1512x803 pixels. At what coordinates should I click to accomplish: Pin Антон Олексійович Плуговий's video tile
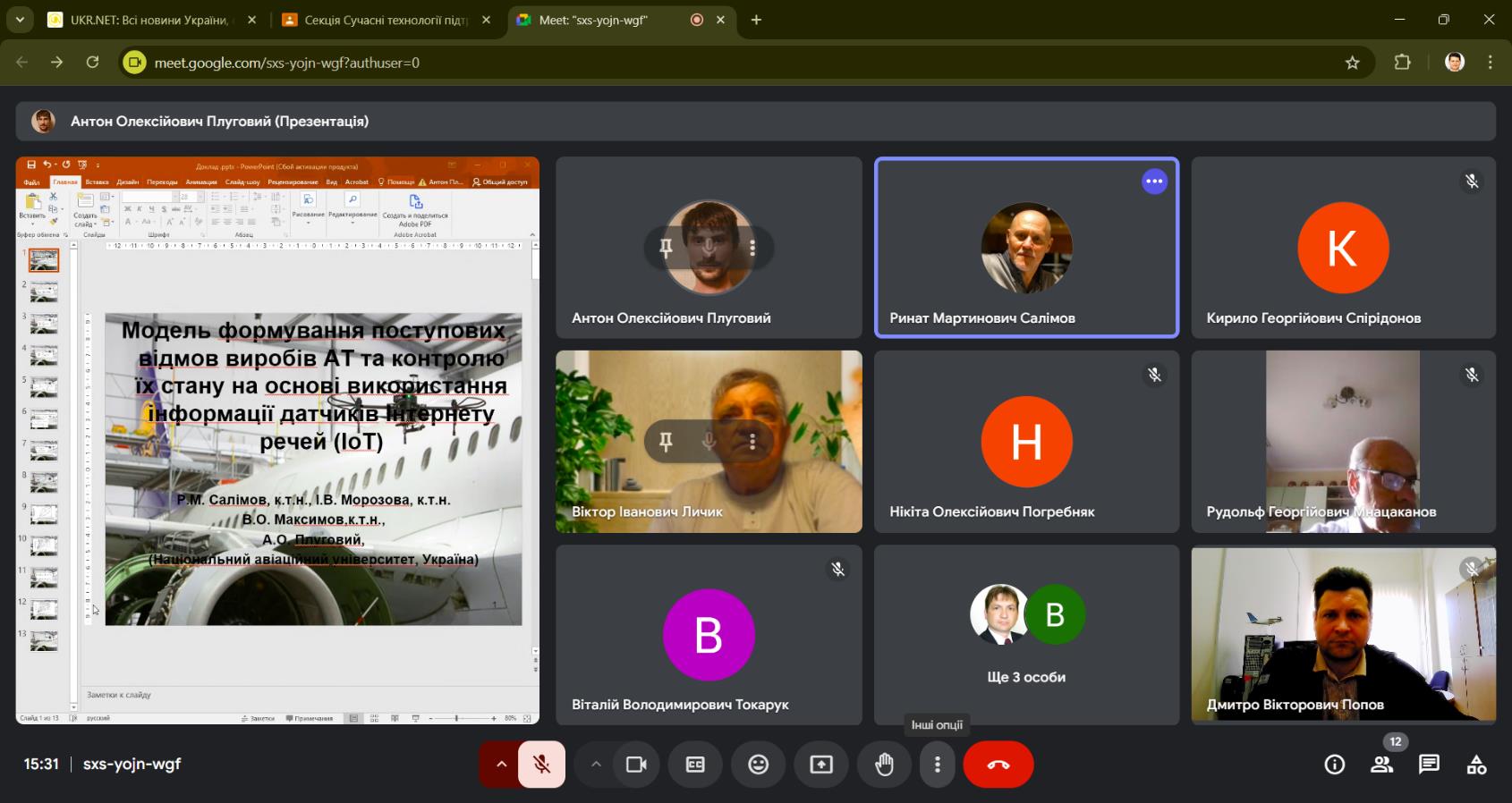(x=666, y=248)
